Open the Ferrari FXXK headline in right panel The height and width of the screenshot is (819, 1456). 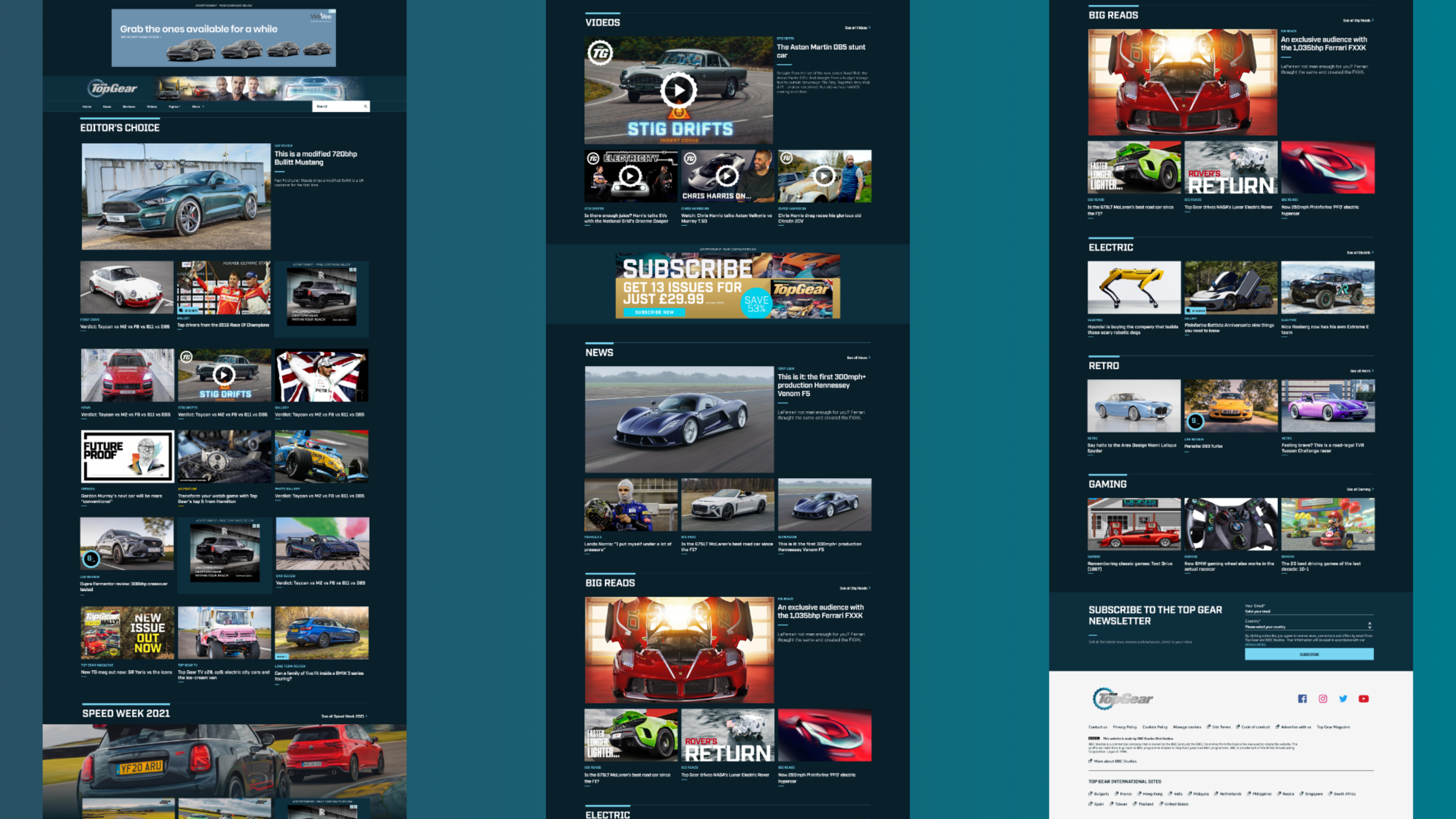[1323, 44]
